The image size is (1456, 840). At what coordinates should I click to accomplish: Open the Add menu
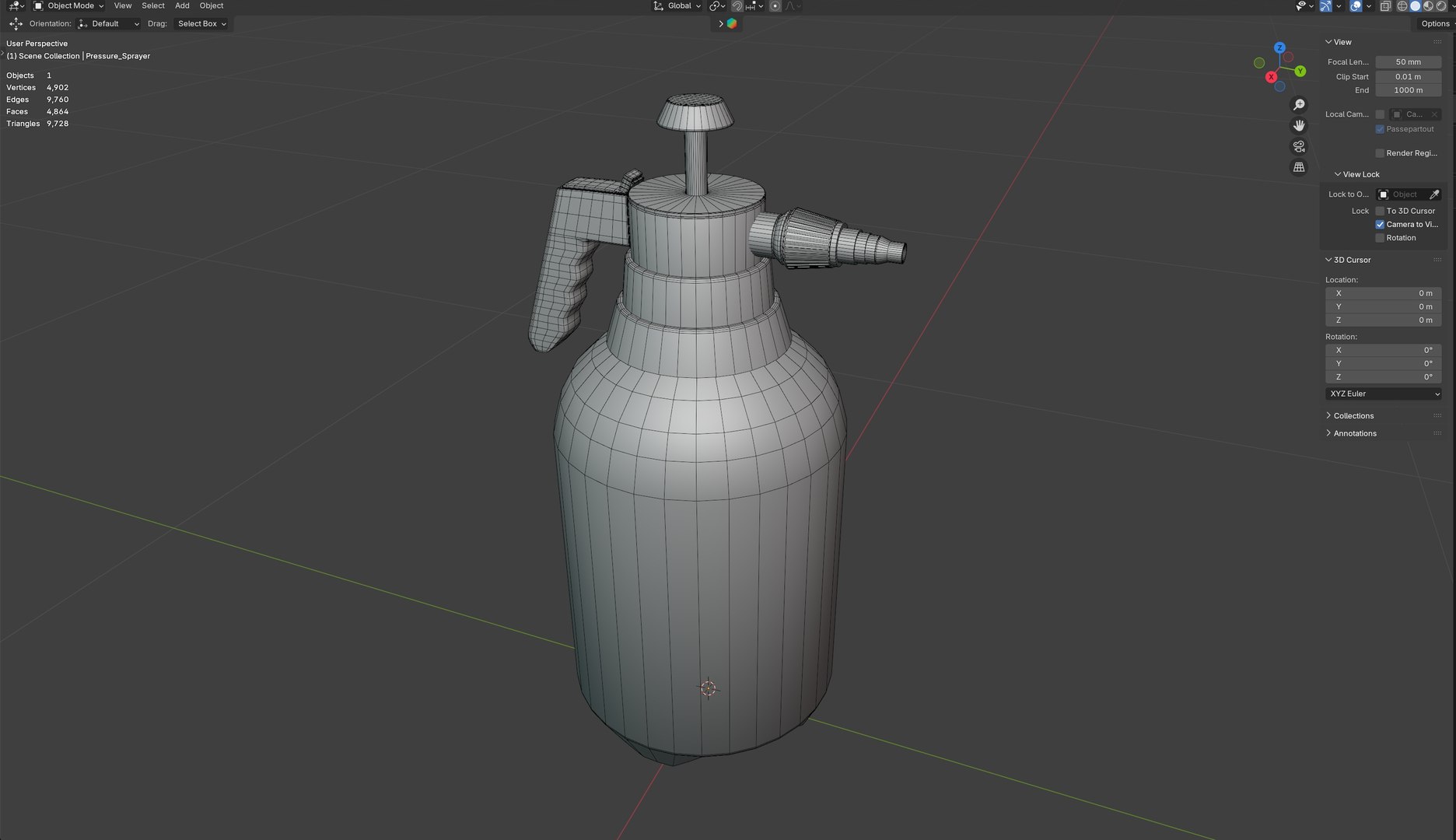pyautogui.click(x=182, y=6)
